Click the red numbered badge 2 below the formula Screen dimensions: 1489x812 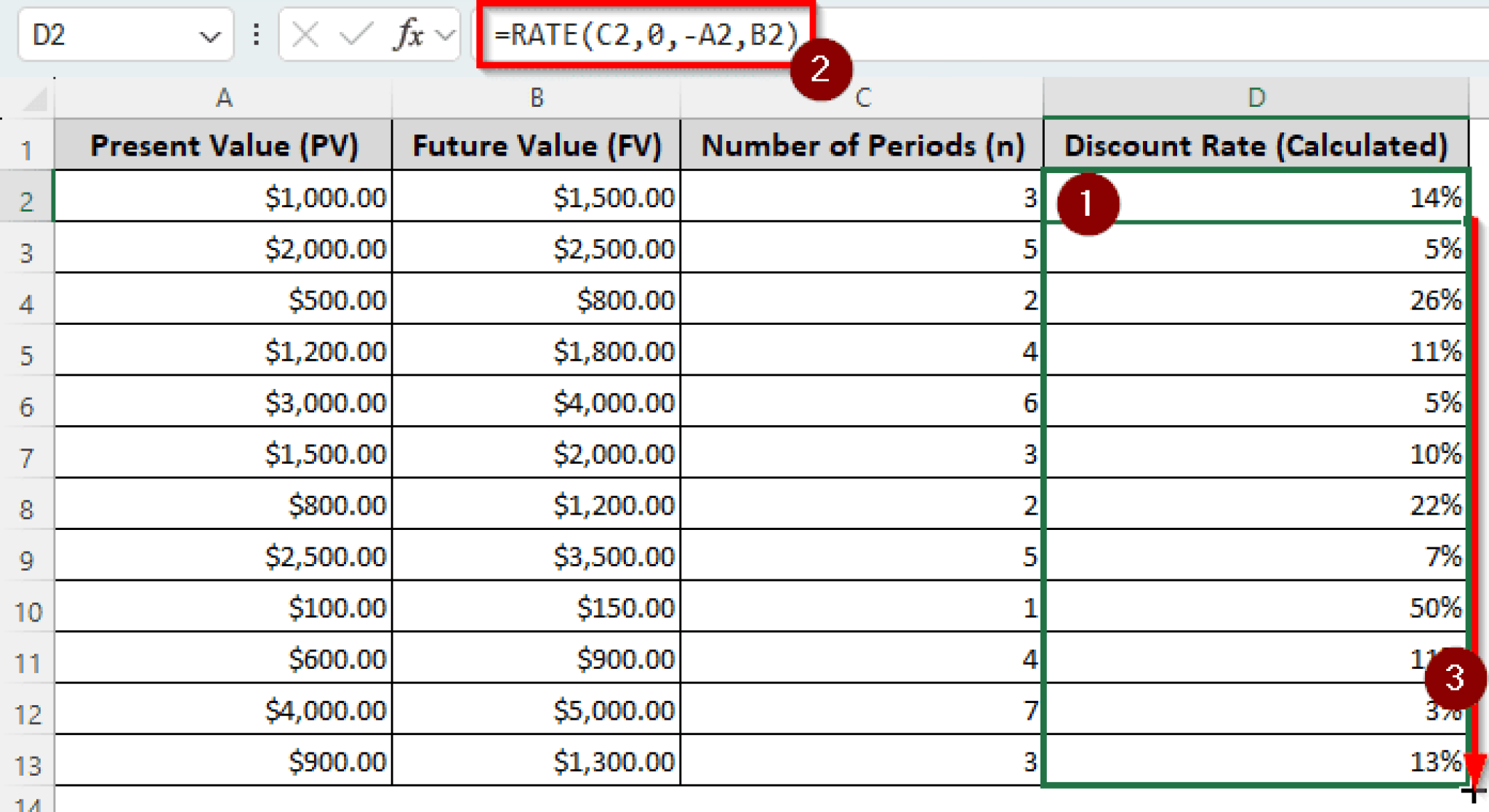coord(822,68)
